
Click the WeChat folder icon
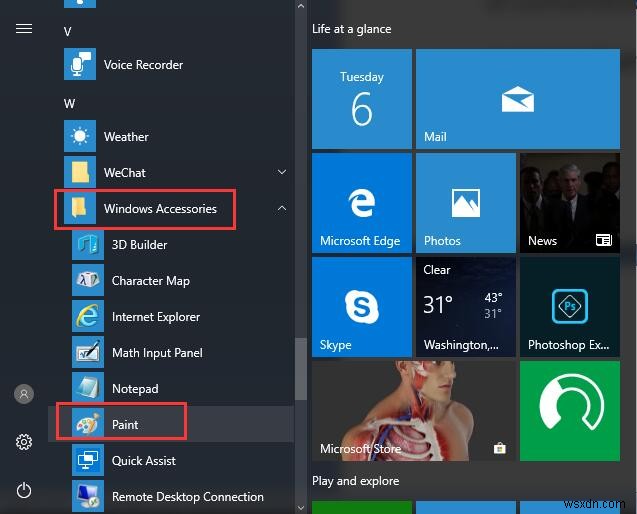pyautogui.click(x=80, y=172)
